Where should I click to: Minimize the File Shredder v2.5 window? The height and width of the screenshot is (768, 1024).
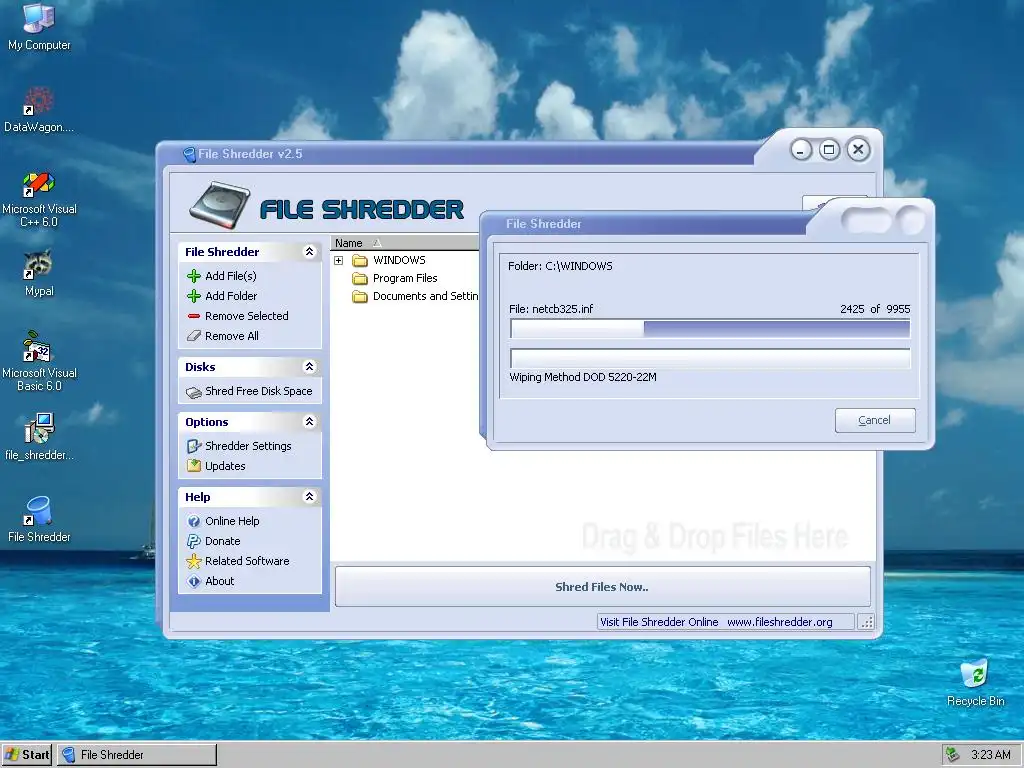(x=801, y=150)
